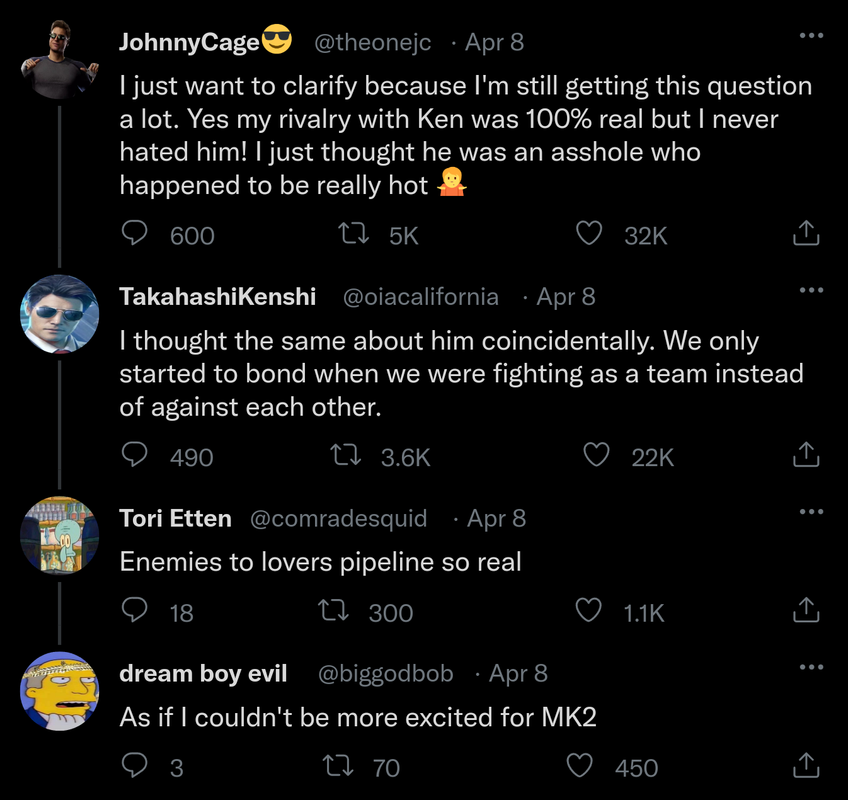Like TakahashiKenshi's tweet with 22K likes

coord(597,456)
